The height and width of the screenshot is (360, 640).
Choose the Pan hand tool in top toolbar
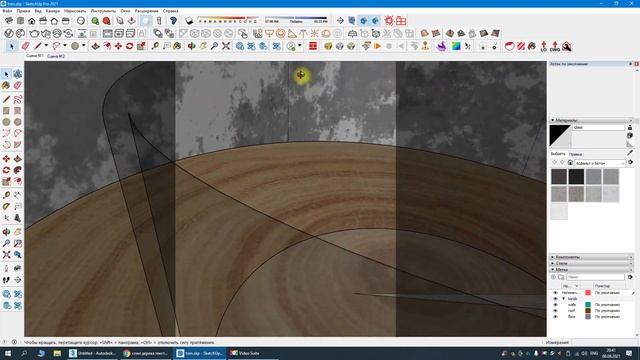coord(203,46)
